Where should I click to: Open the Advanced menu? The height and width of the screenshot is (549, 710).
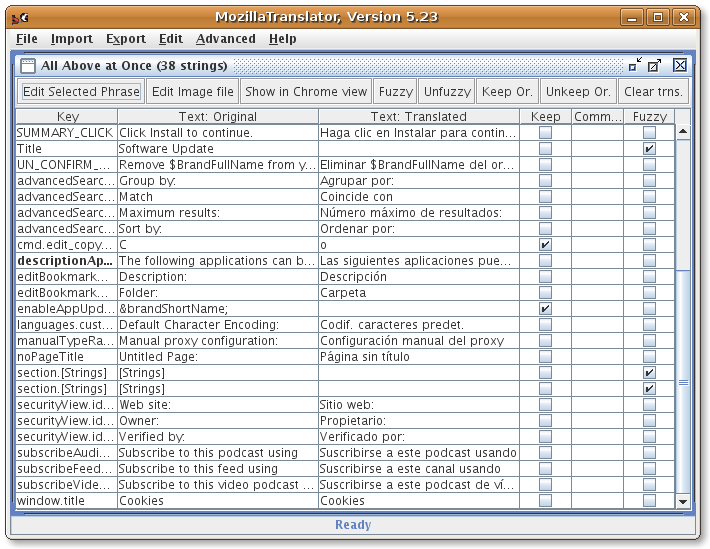coord(225,39)
